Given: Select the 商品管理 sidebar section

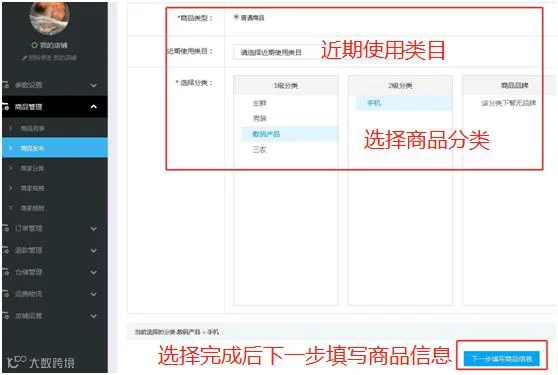Looking at the screenshot, I should pos(55,107).
